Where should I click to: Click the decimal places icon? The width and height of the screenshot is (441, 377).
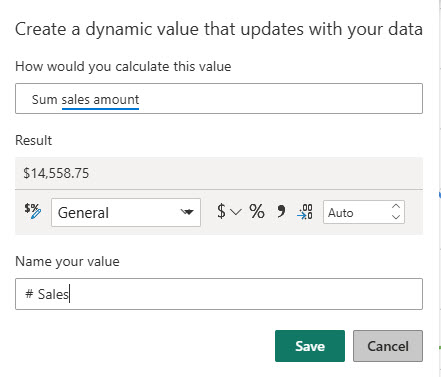305,212
